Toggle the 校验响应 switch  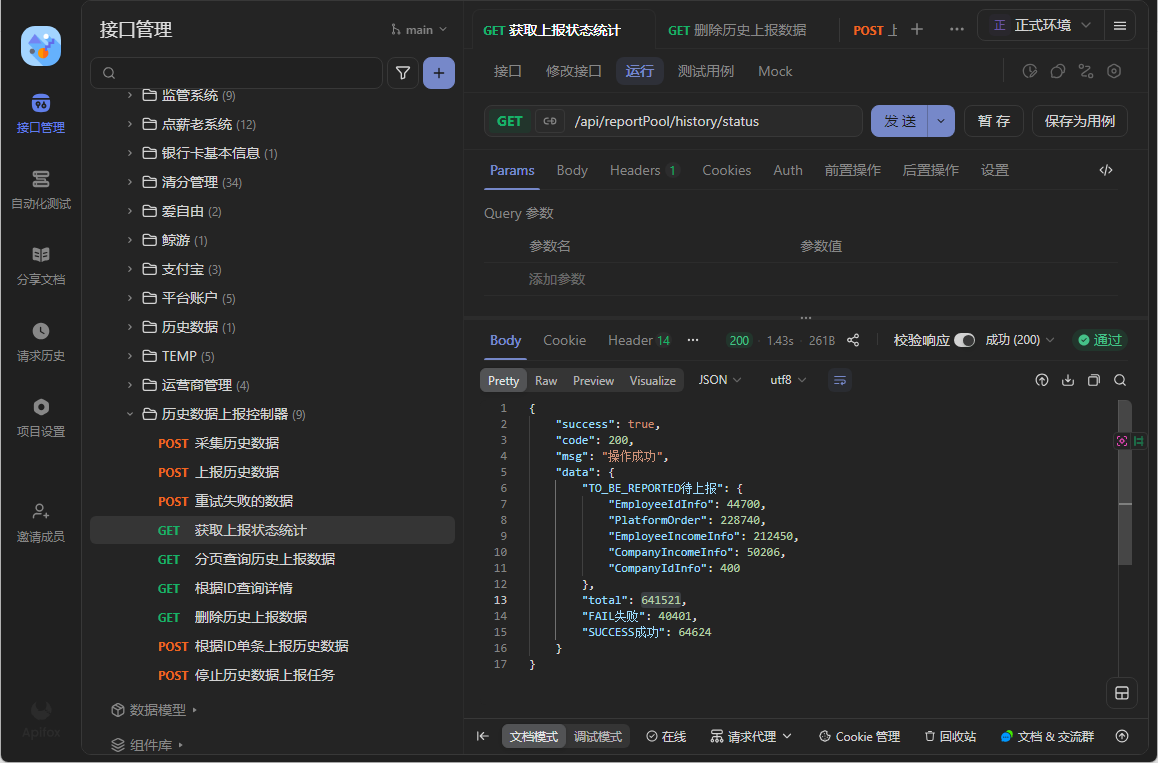tap(964, 340)
